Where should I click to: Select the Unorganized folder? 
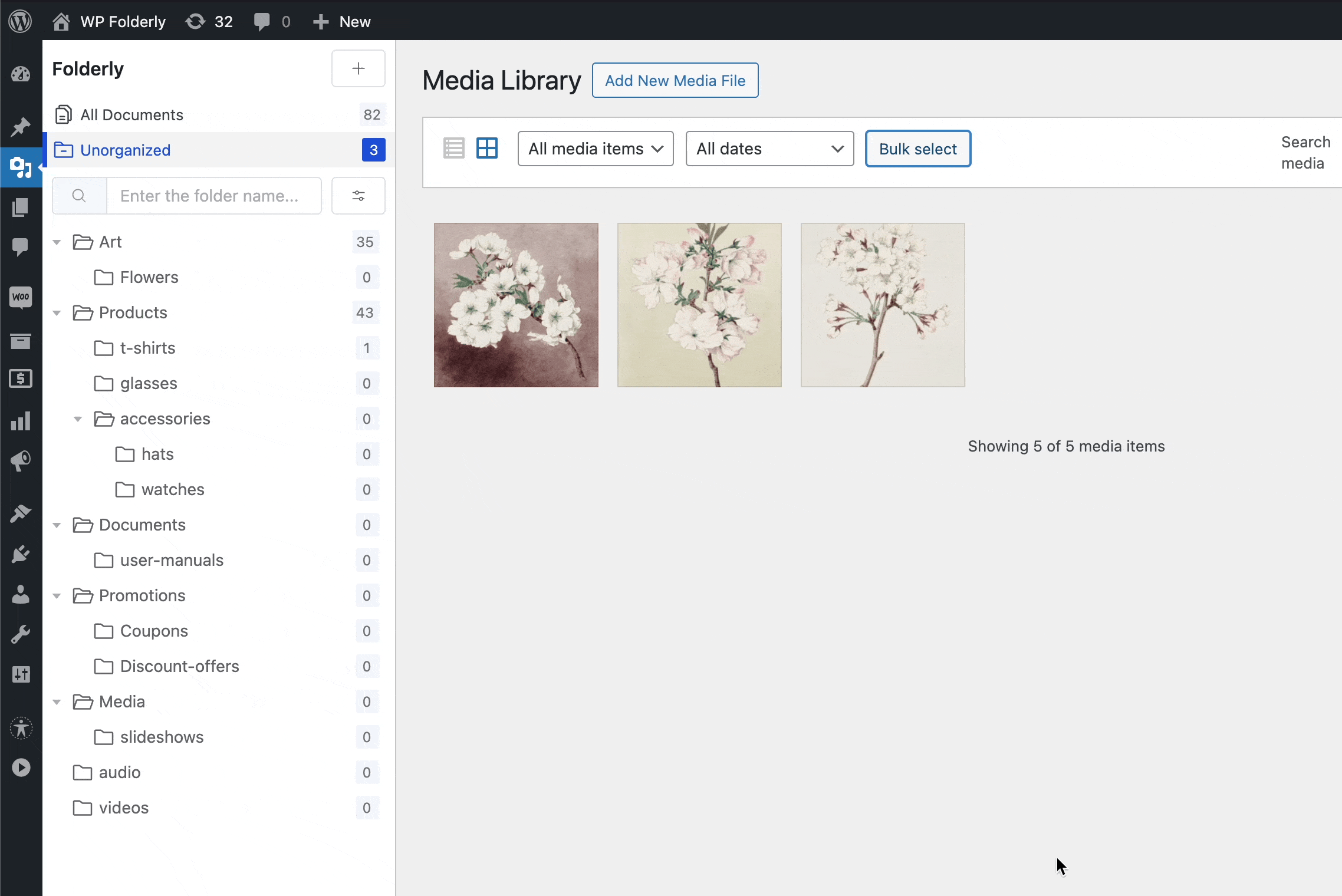219,150
